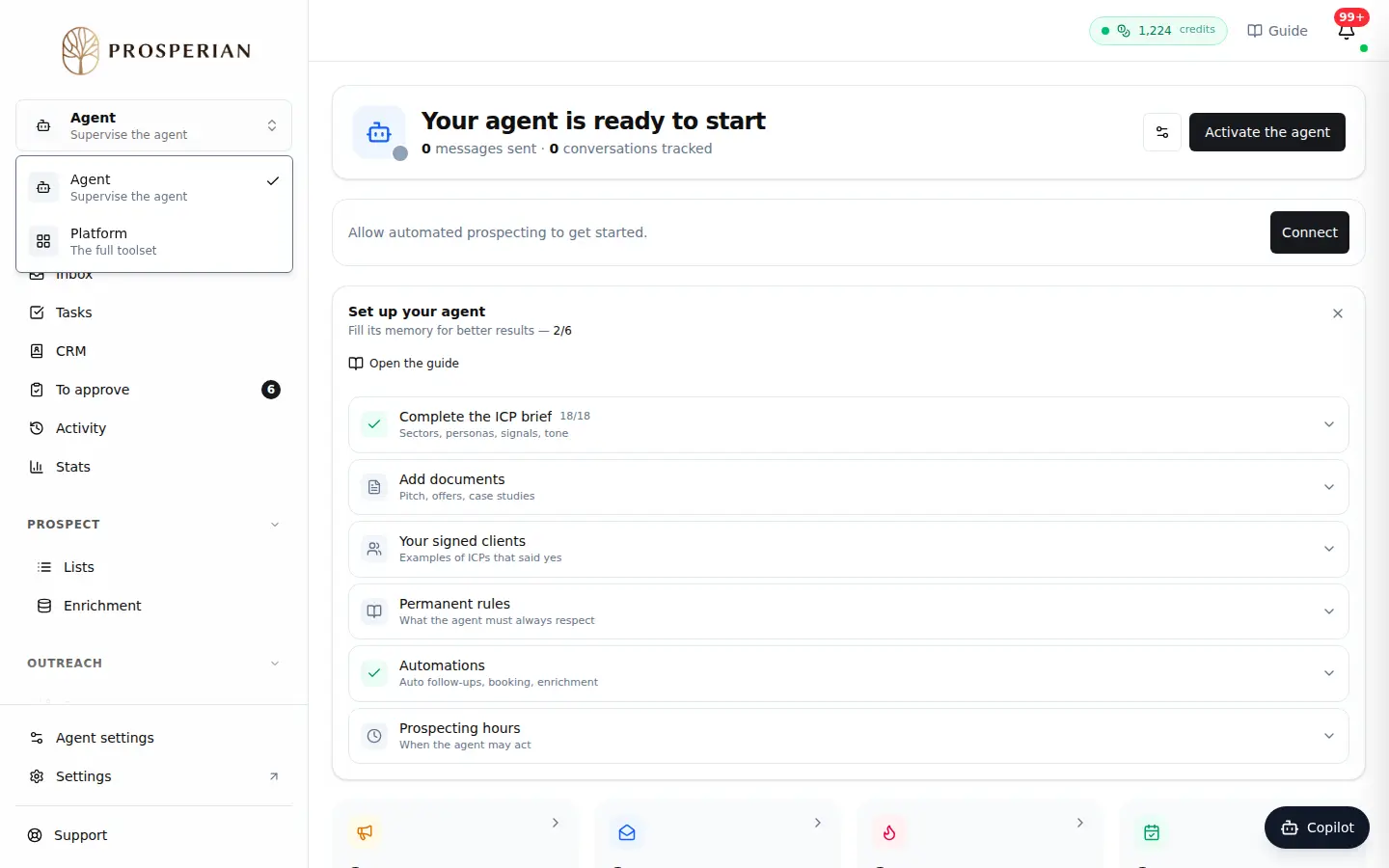Expand the Automations row

coord(849,673)
